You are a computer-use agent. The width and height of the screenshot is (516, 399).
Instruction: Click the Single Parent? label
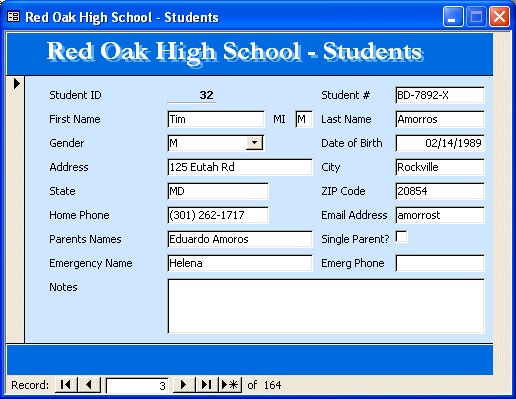point(355,239)
